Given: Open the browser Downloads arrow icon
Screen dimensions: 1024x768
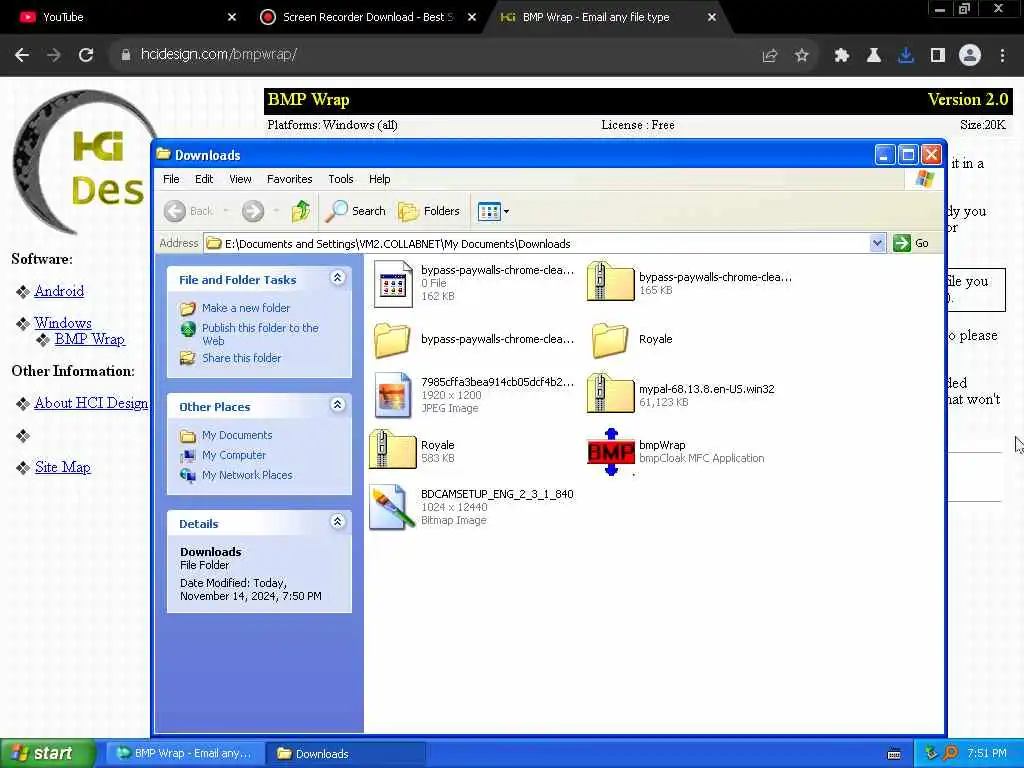Looking at the screenshot, I should click(x=905, y=56).
